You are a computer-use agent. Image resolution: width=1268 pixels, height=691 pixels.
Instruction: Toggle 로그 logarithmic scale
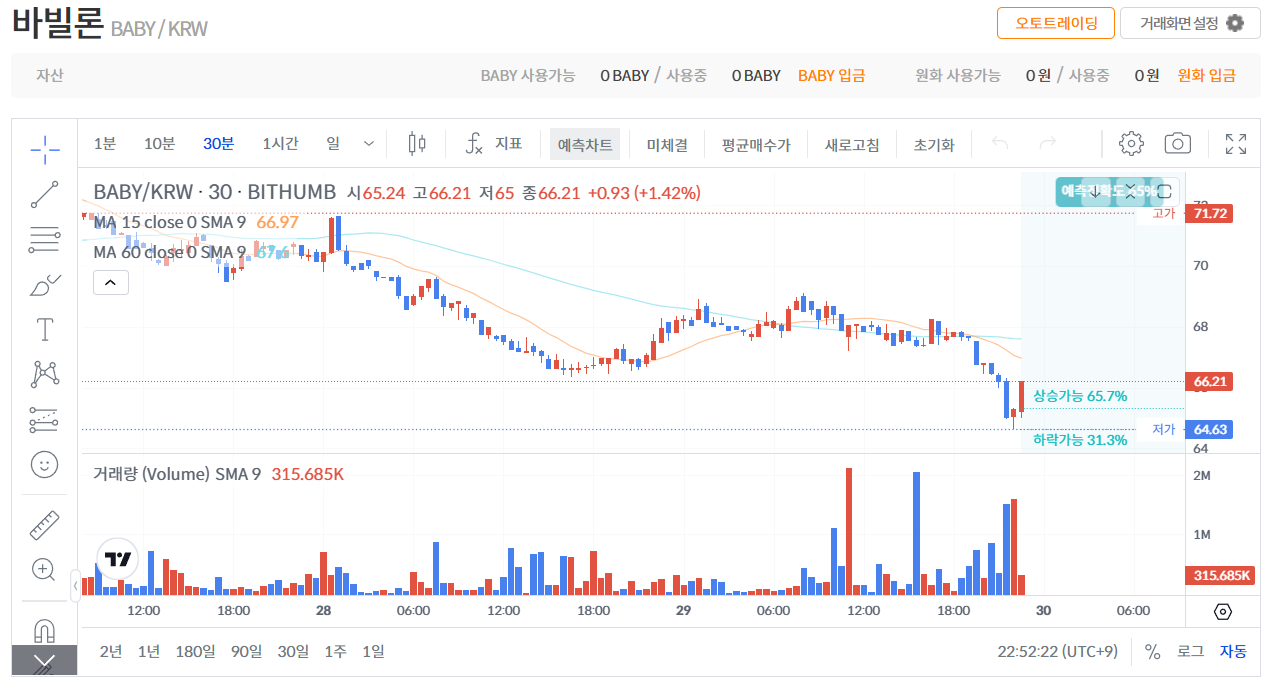click(x=1190, y=651)
